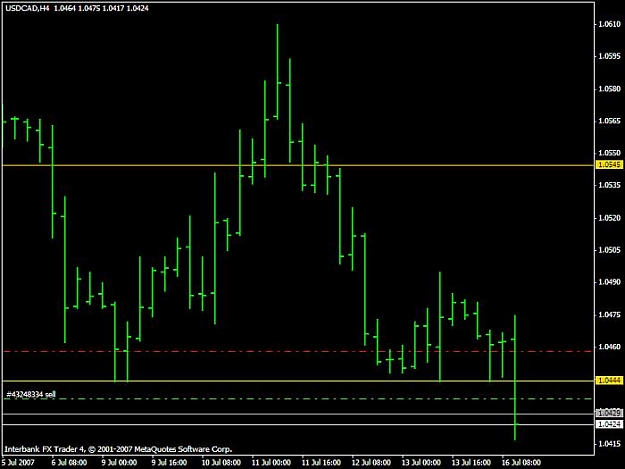Click the 12 Jul 08:00 time label
The height and width of the screenshot is (469, 625).
(371, 463)
